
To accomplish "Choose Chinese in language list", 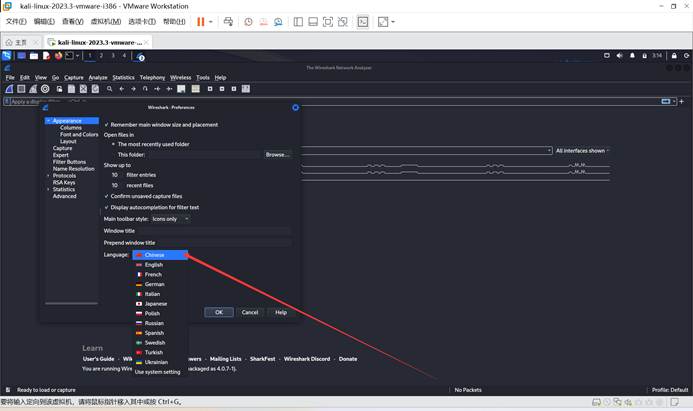I will click(x=160, y=255).
